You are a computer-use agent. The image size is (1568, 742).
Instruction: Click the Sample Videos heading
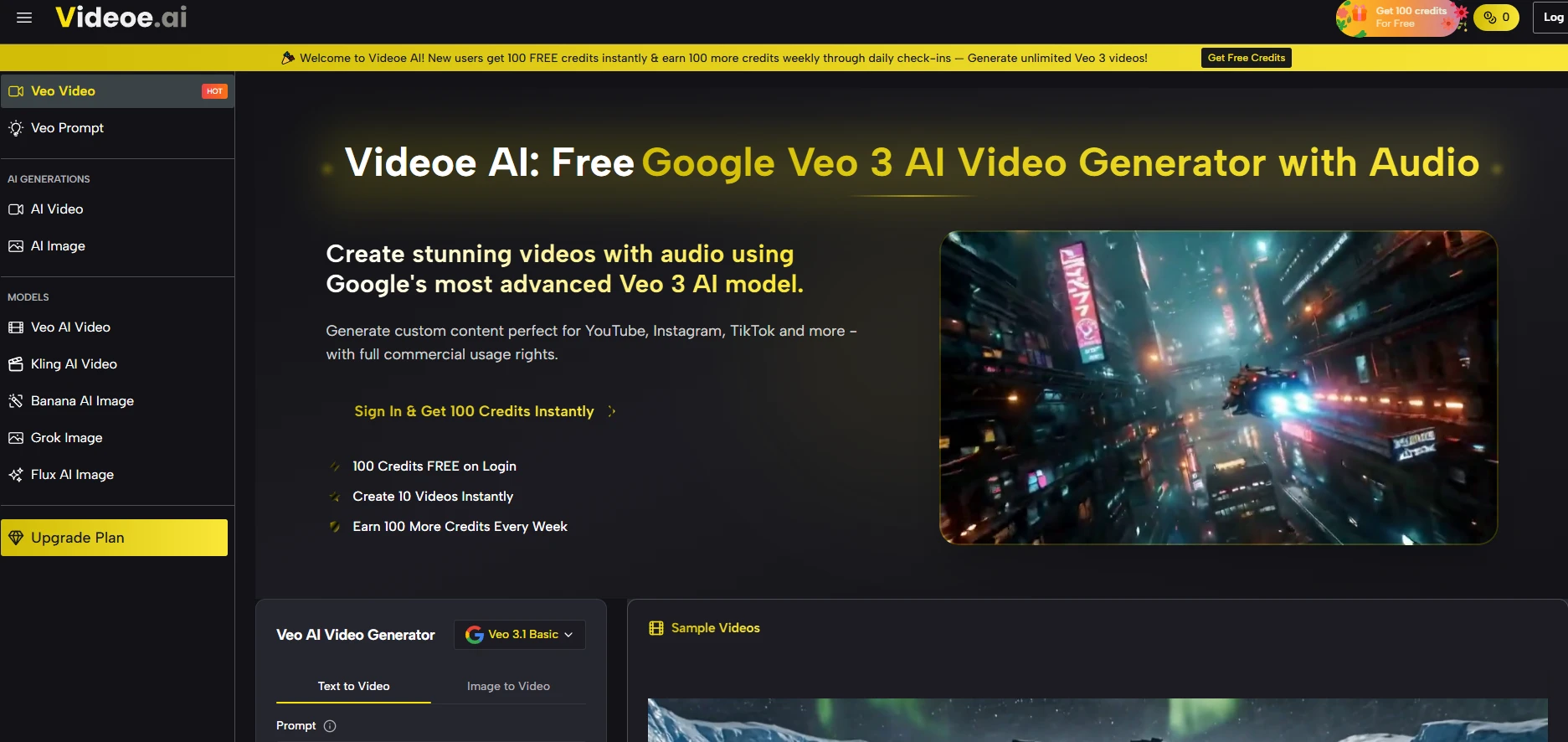(716, 628)
